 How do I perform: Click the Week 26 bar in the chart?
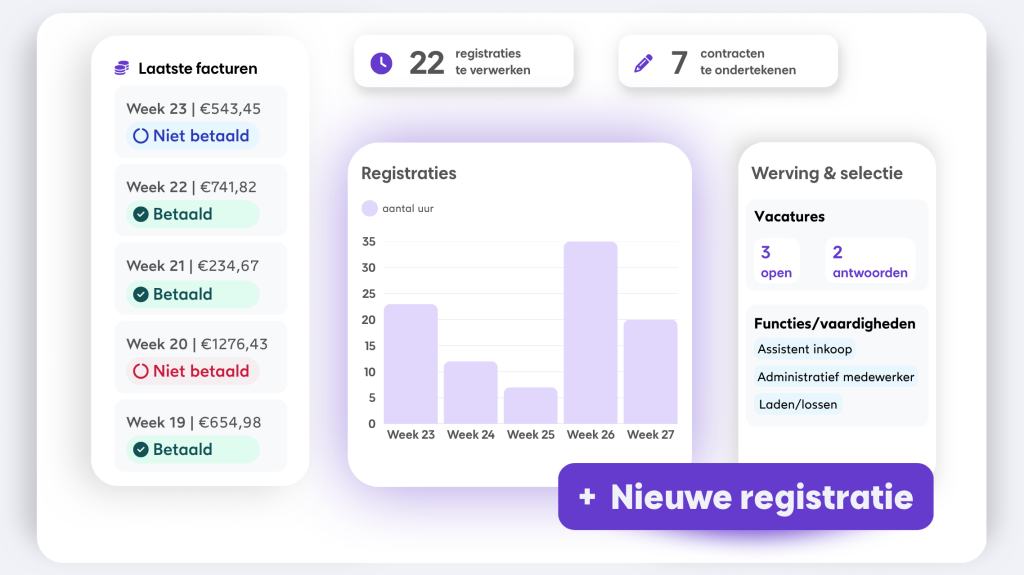[590, 332]
